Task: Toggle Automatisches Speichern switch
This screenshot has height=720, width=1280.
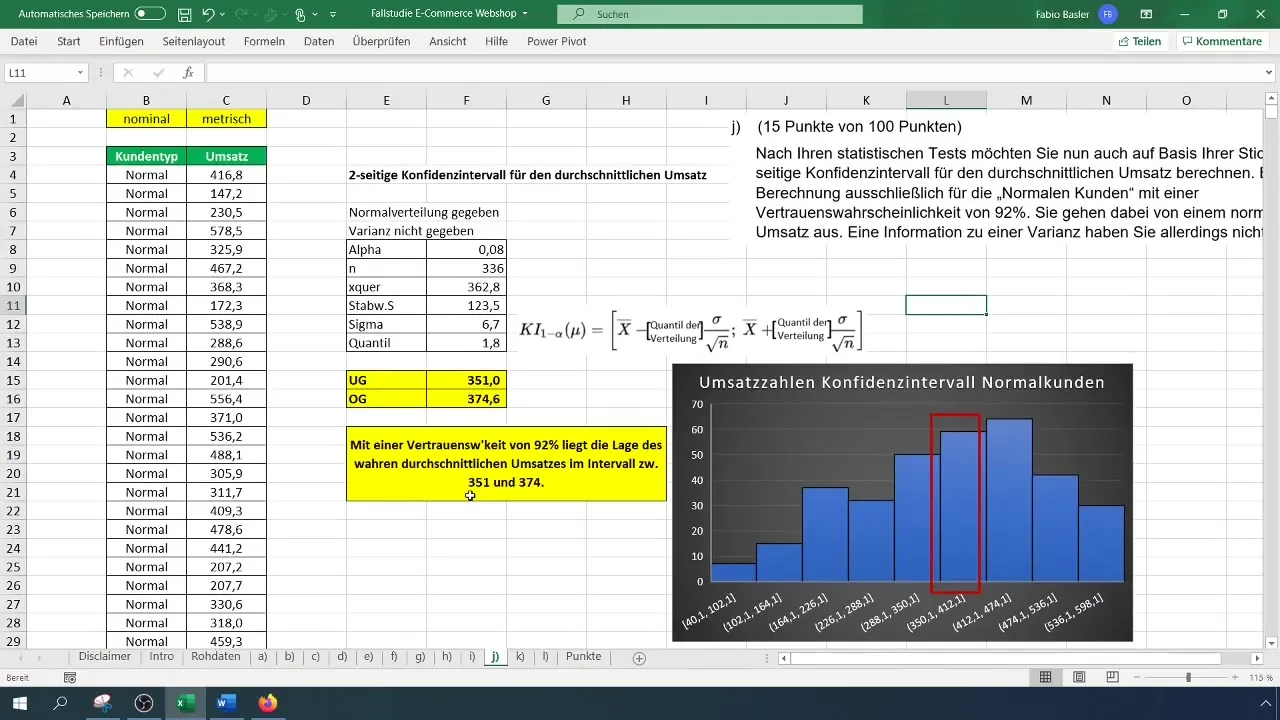Action: click(x=149, y=15)
